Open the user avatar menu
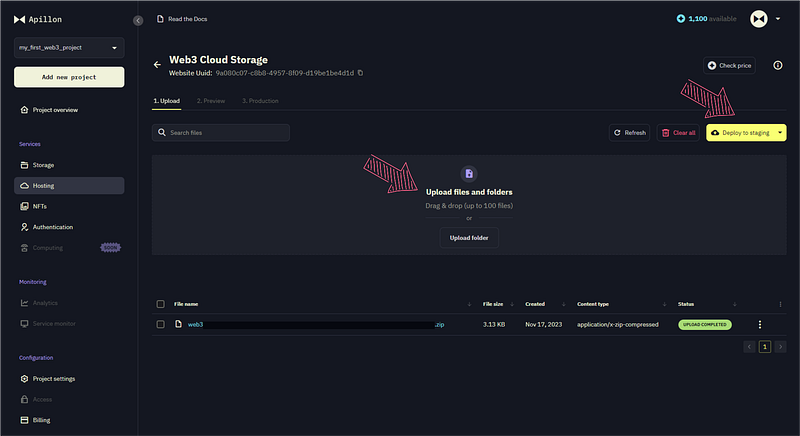The height and width of the screenshot is (436, 800). (x=759, y=19)
